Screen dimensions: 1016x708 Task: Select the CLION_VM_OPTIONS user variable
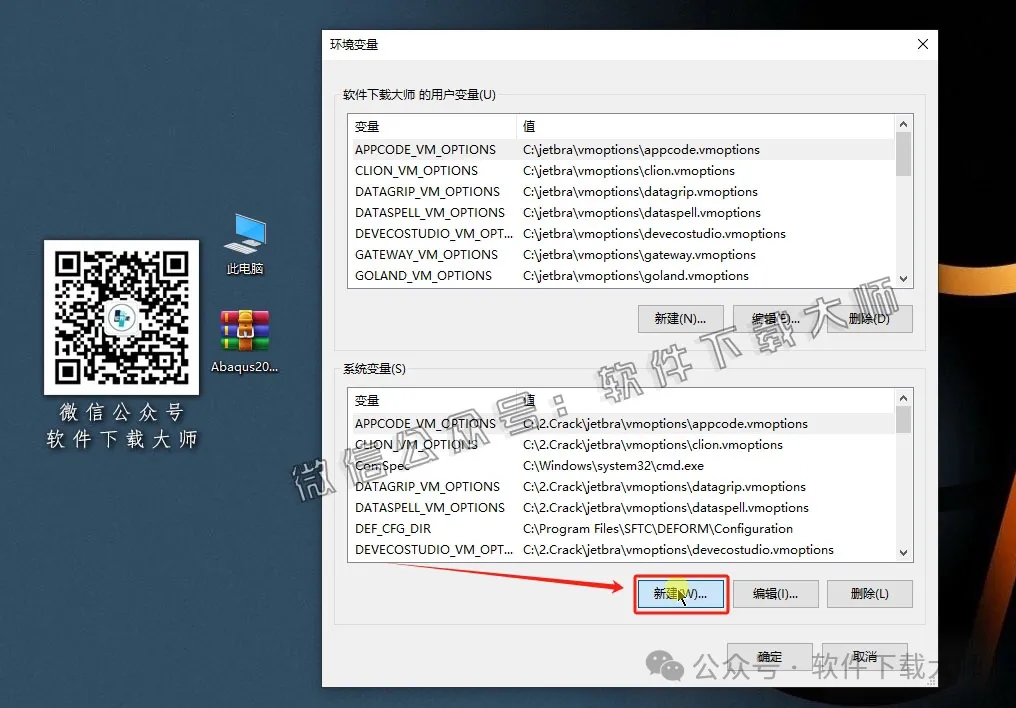(x=416, y=170)
